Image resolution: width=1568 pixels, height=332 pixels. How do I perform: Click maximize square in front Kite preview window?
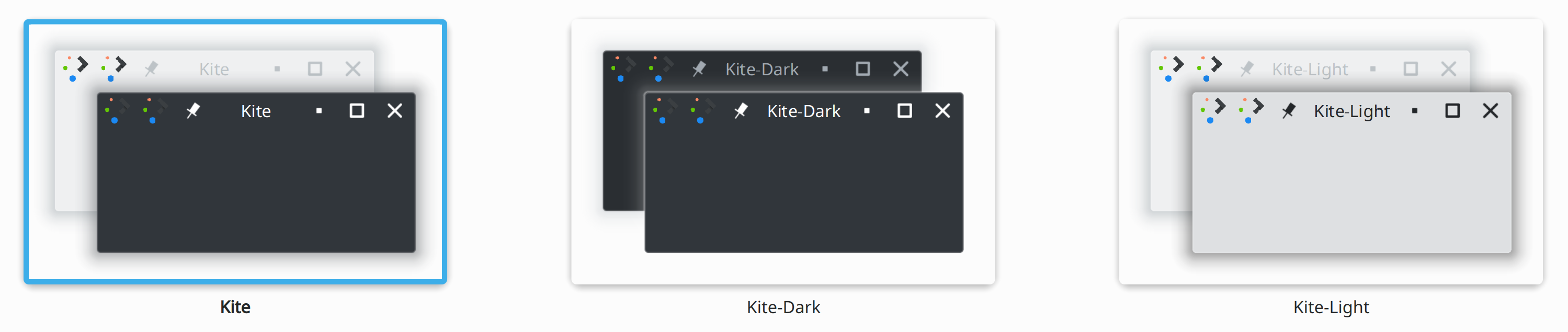click(357, 111)
